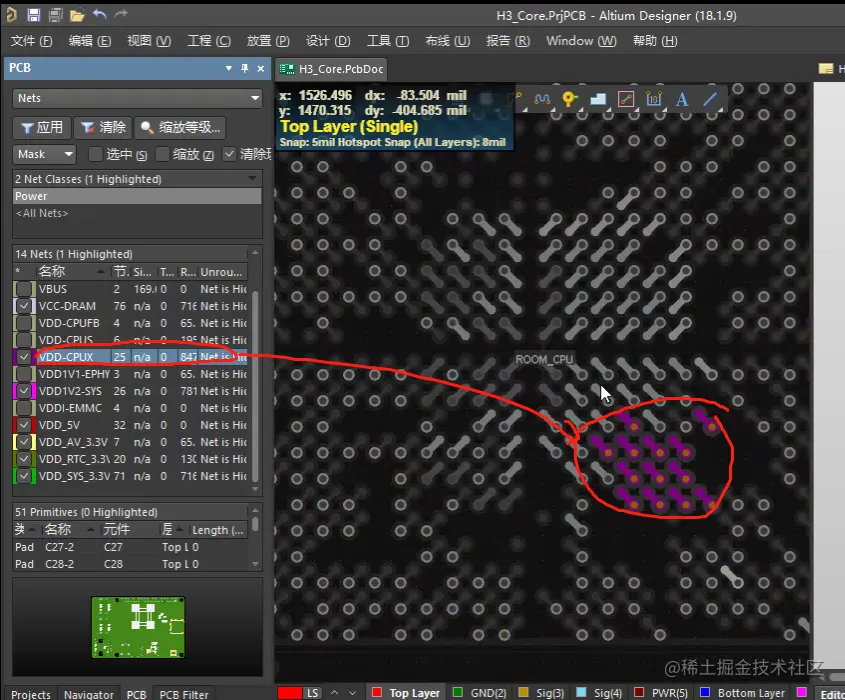Select the Bottom Layer tab
Screen dimensions: 845x700
click(x=744, y=693)
